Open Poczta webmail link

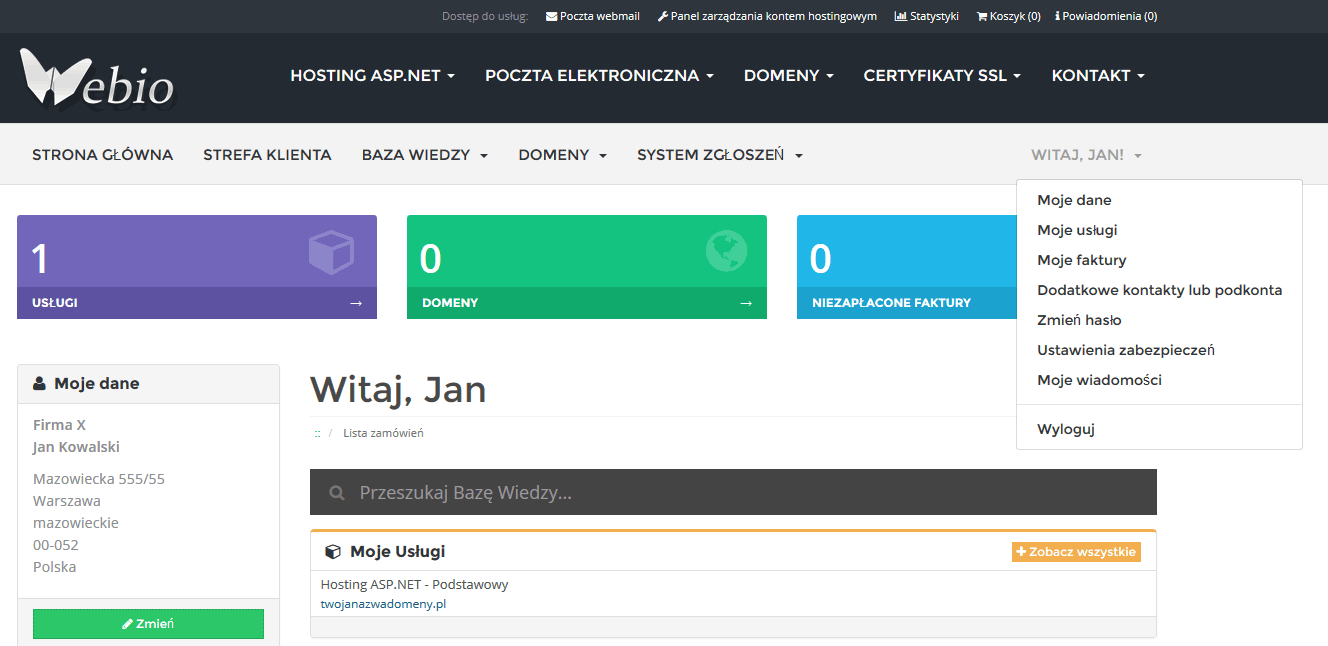point(593,16)
